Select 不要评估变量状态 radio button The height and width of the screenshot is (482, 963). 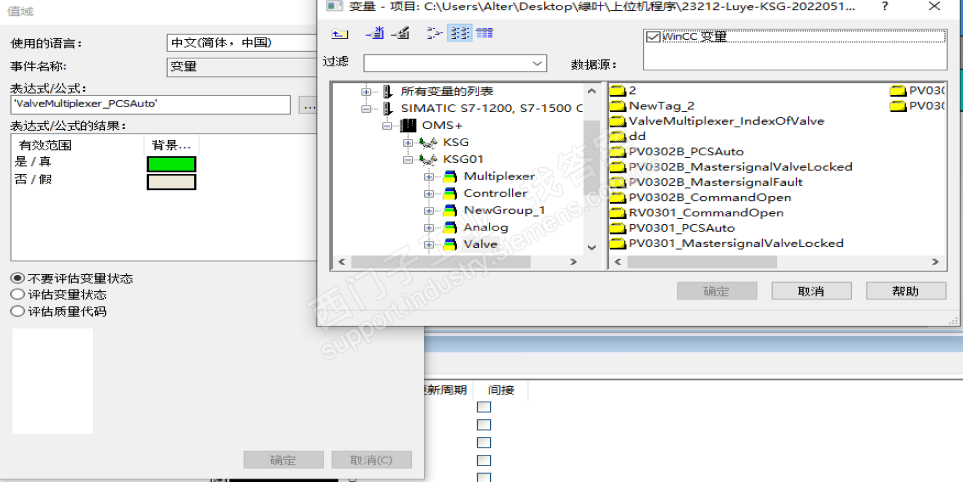pos(18,279)
